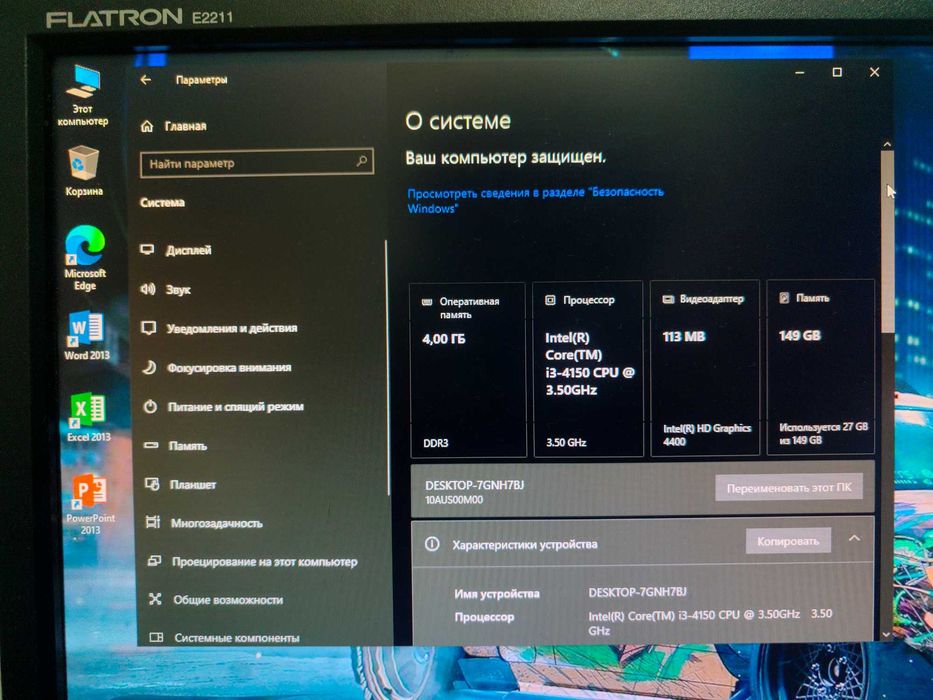Click the Копировать button
The height and width of the screenshot is (700, 933).
pyautogui.click(x=788, y=540)
